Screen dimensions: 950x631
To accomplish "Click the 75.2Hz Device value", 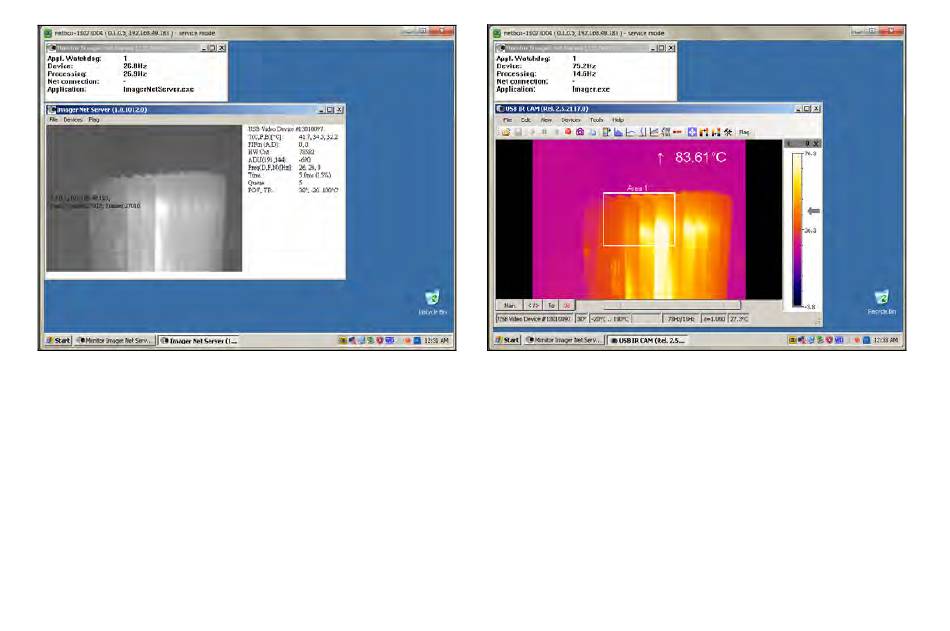I will [584, 66].
